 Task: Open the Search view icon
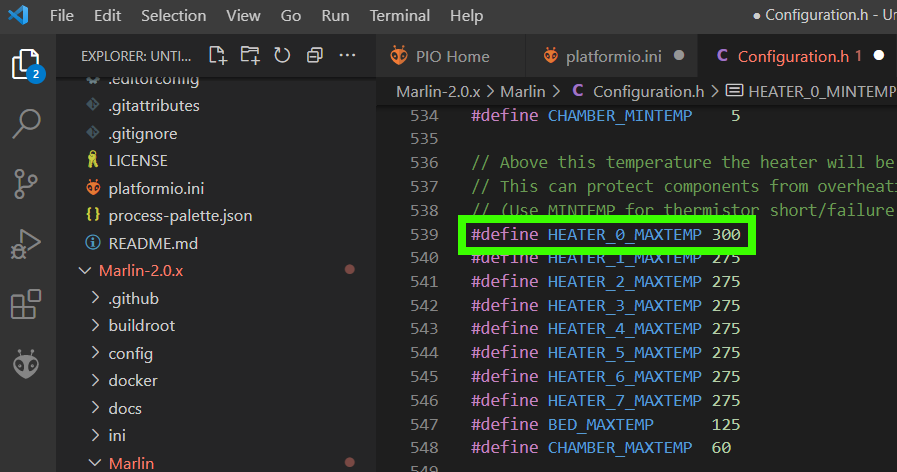[26, 124]
